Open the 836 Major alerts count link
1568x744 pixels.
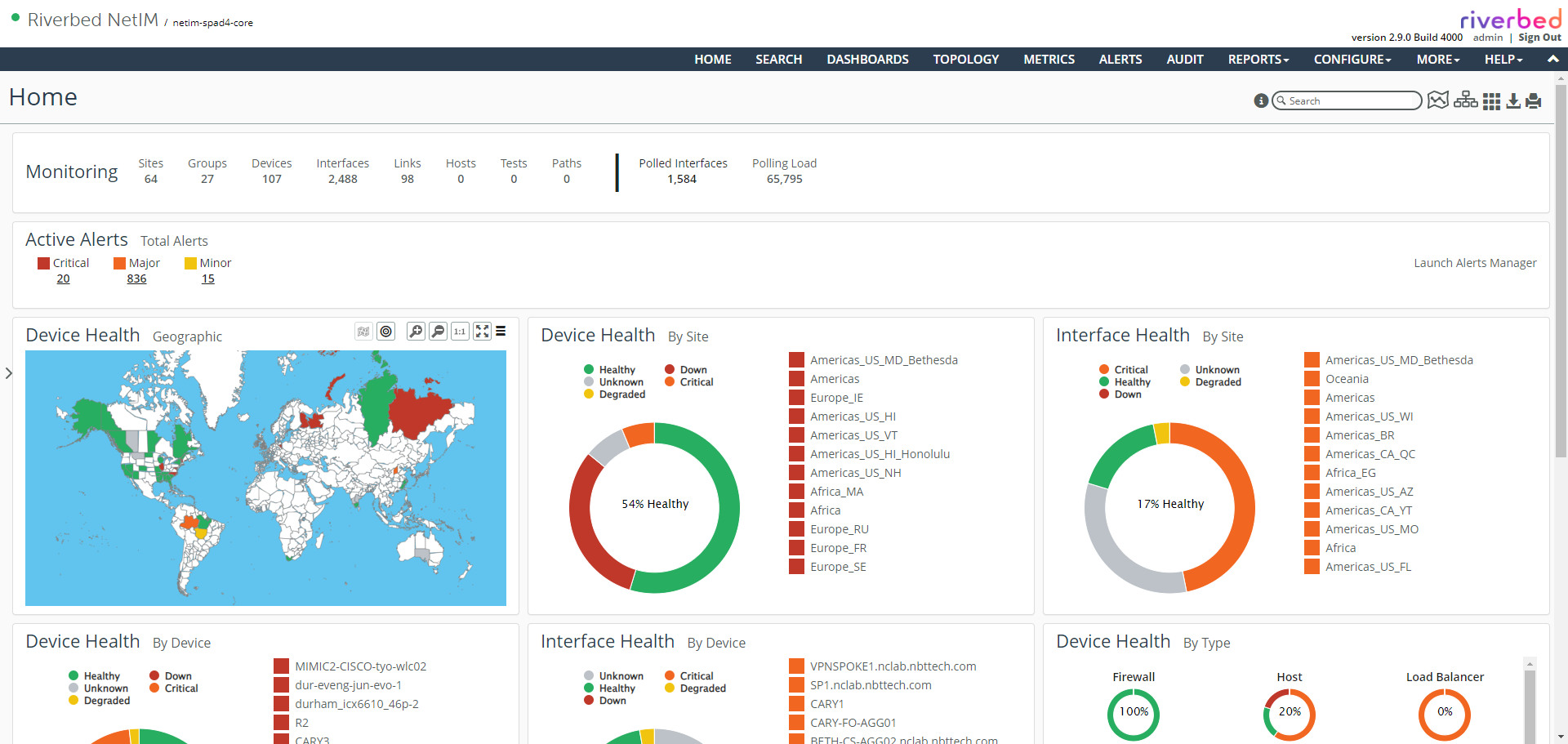[136, 279]
